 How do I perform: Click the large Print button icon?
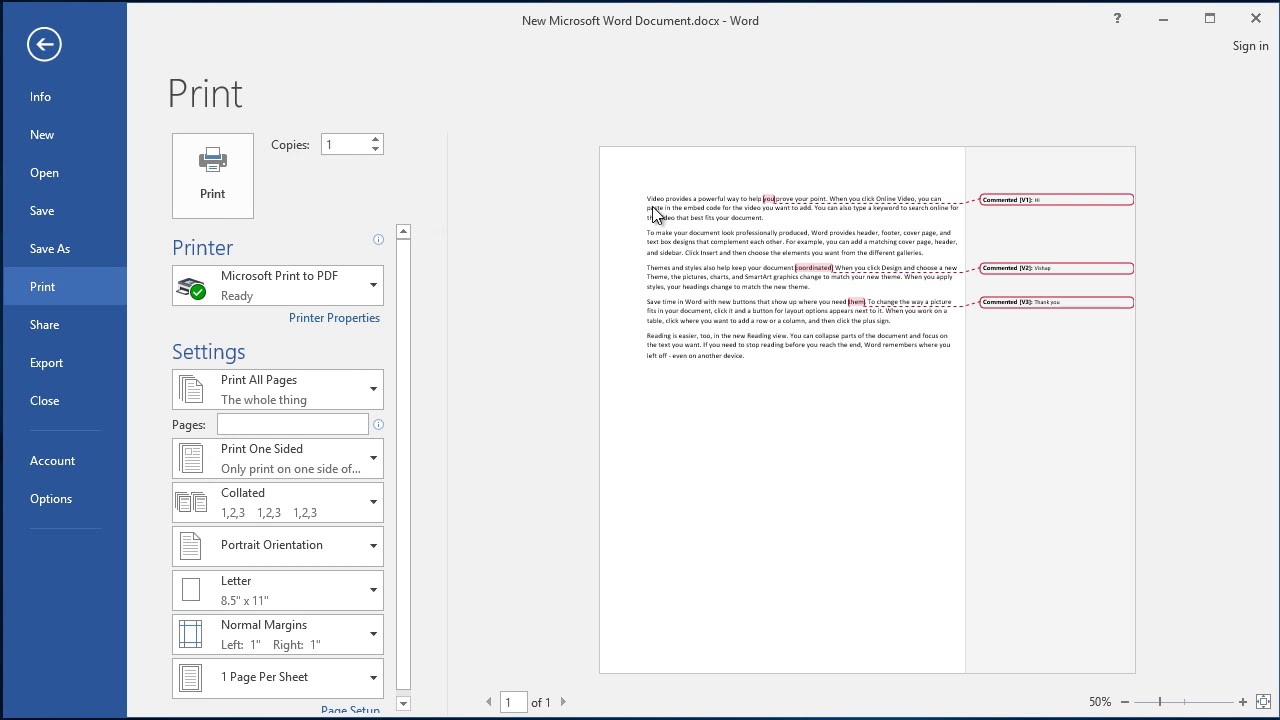tap(212, 176)
